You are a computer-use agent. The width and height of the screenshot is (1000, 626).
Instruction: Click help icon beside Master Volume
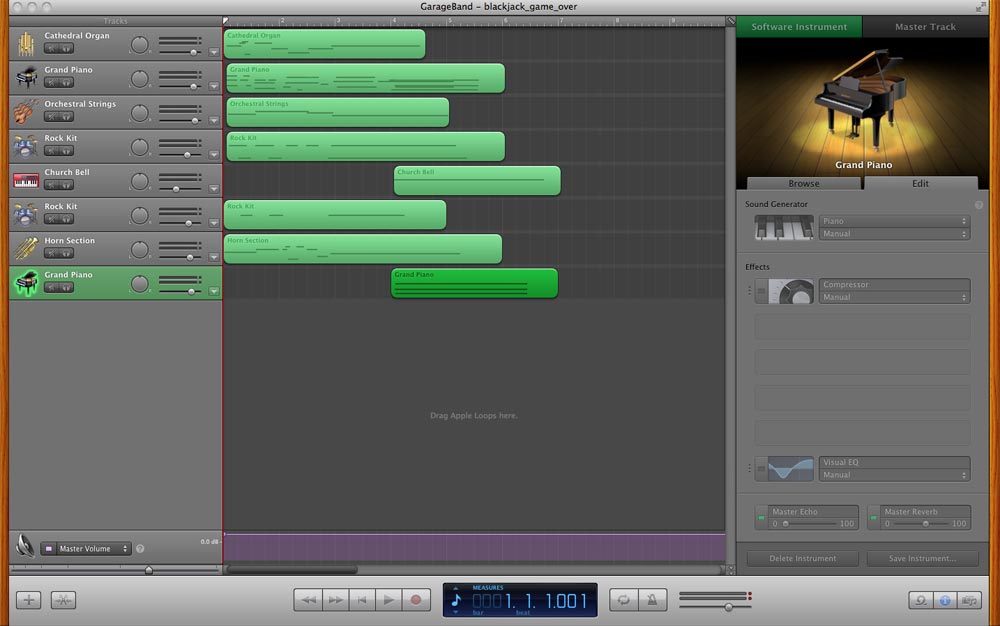[x=140, y=548]
